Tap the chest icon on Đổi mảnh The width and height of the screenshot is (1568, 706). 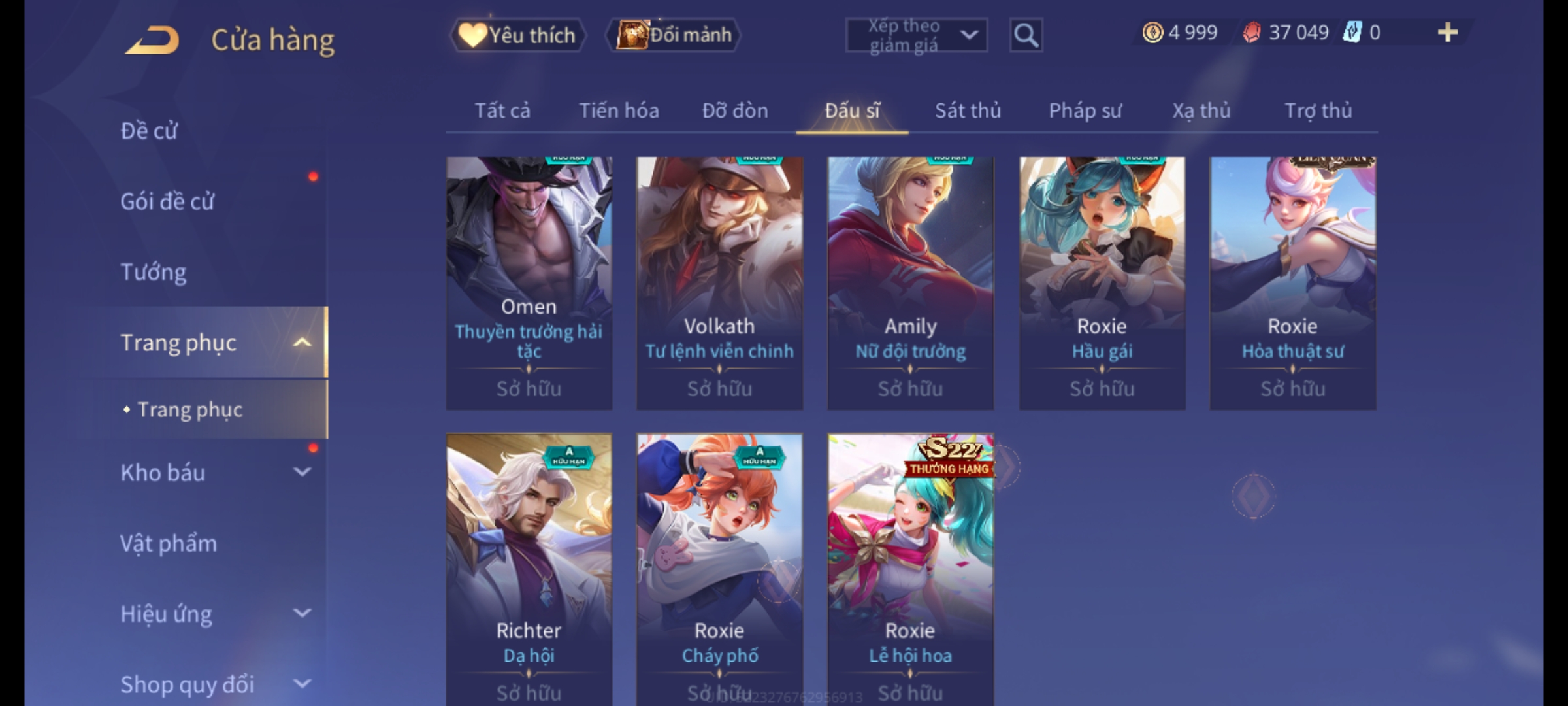(x=632, y=35)
